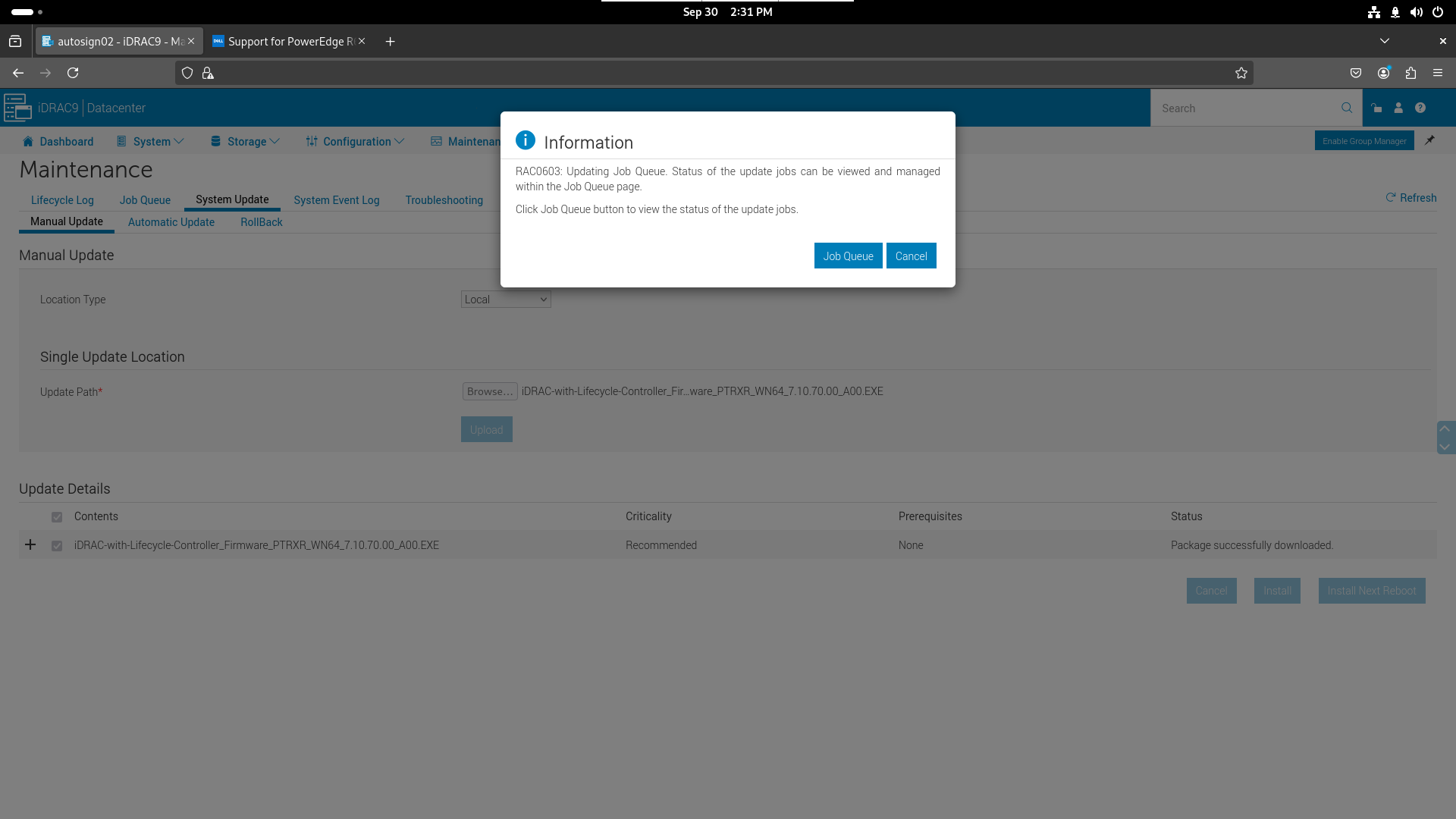The image size is (1456, 819).
Task: Expand the Configuration menu dropdown
Action: 355,142
